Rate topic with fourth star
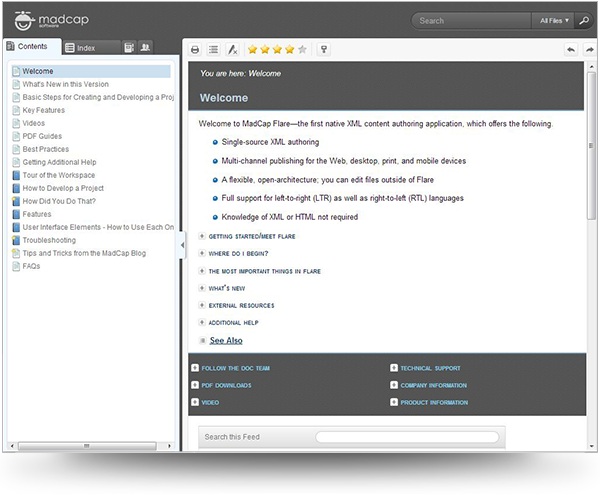The height and width of the screenshot is (494, 600). tap(290, 49)
